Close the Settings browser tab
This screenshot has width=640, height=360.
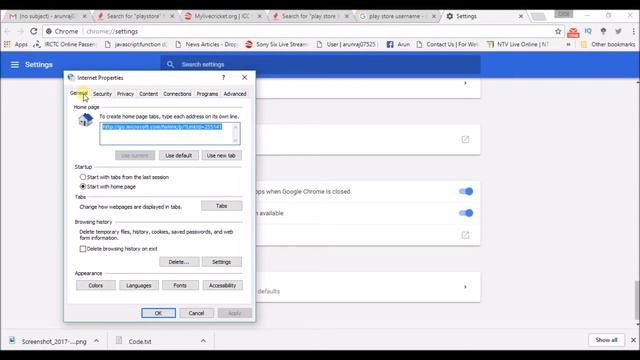(521, 16)
